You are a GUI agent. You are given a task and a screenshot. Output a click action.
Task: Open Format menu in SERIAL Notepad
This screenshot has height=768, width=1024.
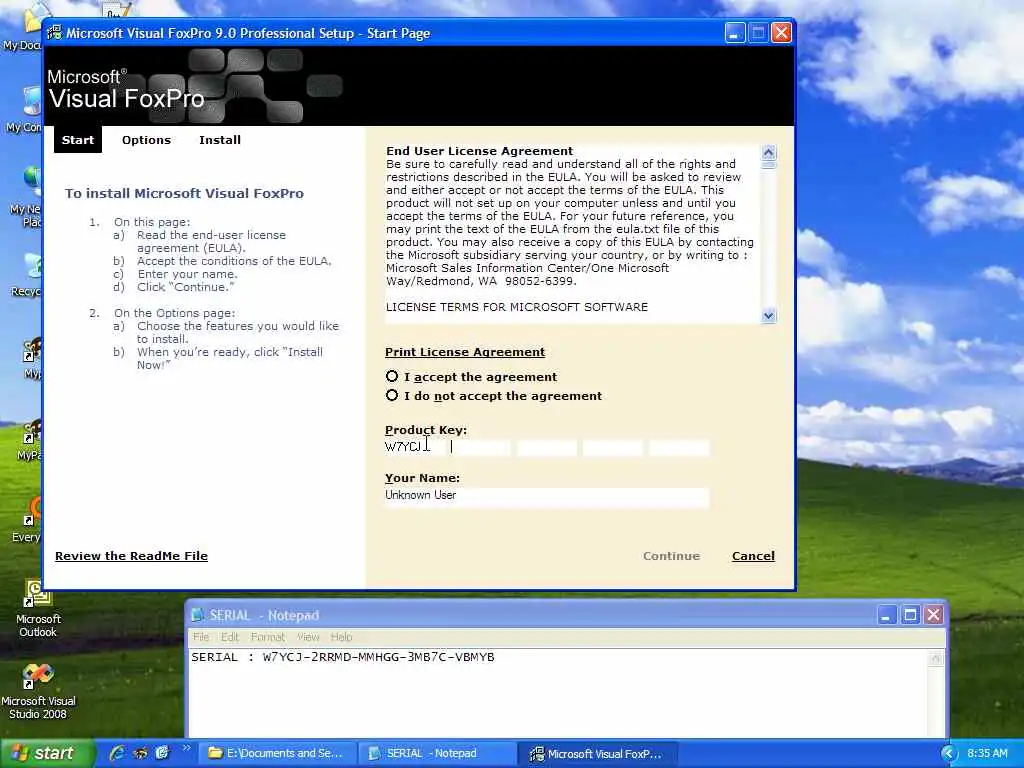coord(268,637)
